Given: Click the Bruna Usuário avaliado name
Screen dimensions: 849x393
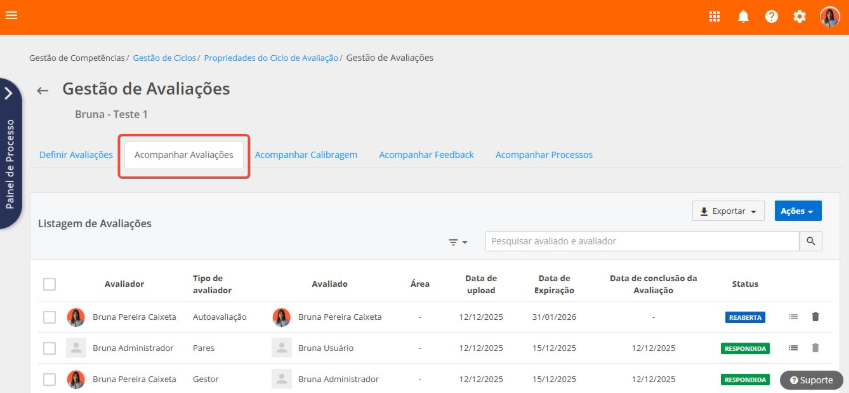Looking at the screenshot, I should [326, 348].
